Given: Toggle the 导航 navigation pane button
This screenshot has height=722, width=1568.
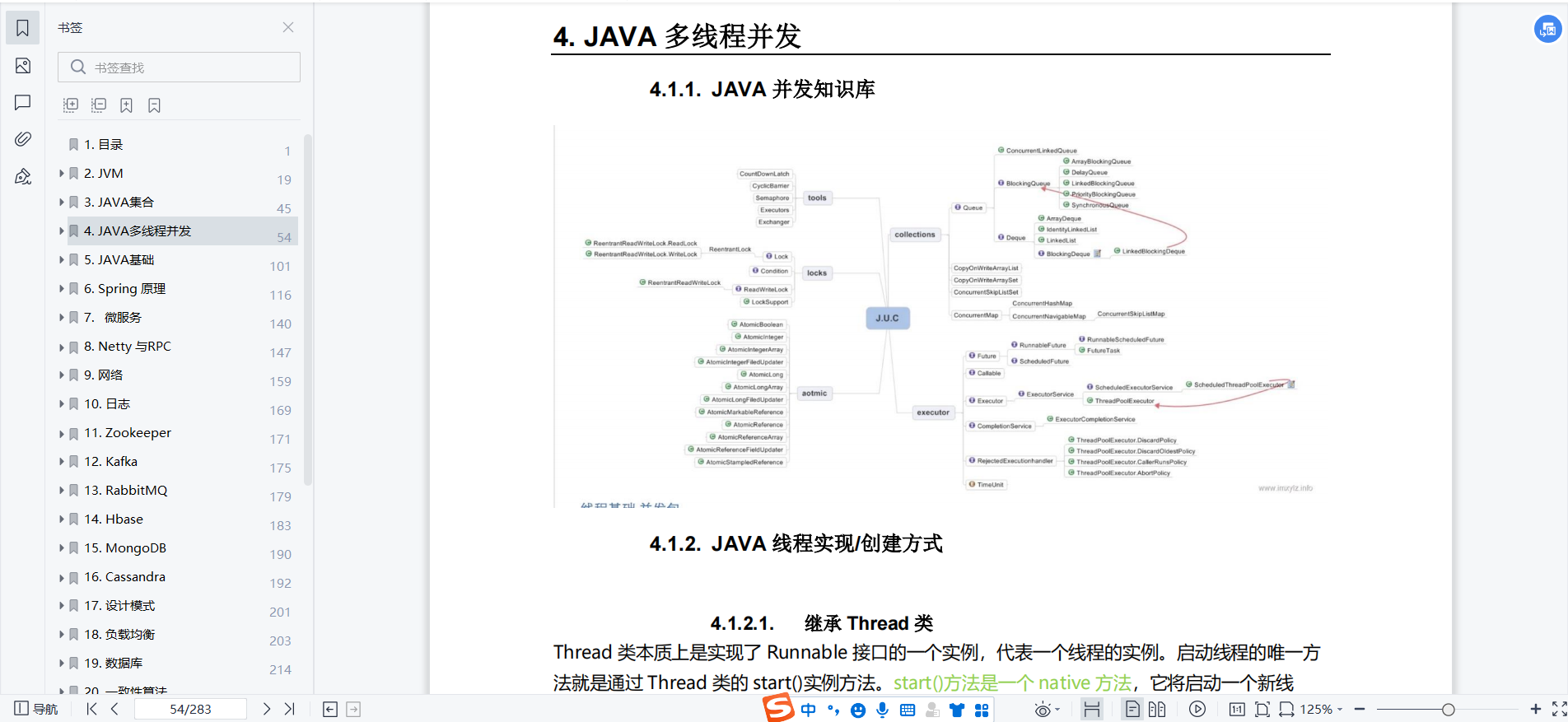Looking at the screenshot, I should (36, 709).
